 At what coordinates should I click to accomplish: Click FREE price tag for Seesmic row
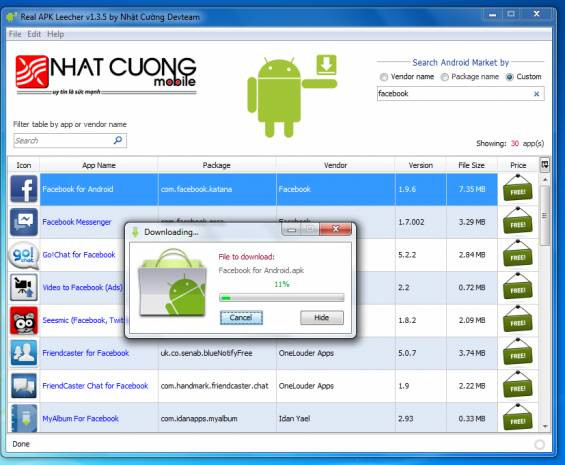[517, 319]
